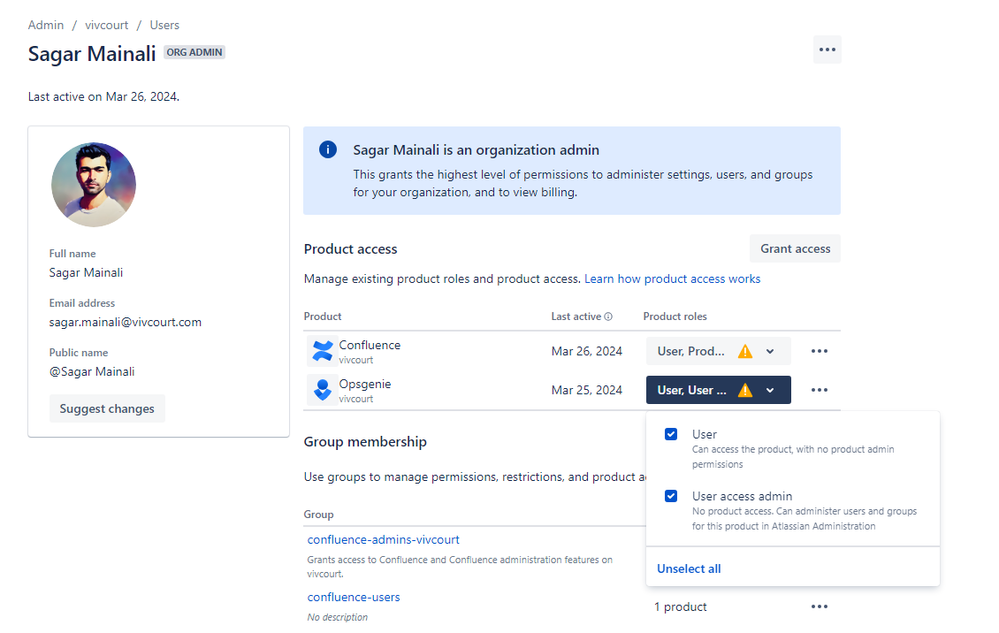999x633 pixels.
Task: Click the Product roles column header
Action: 675,316
